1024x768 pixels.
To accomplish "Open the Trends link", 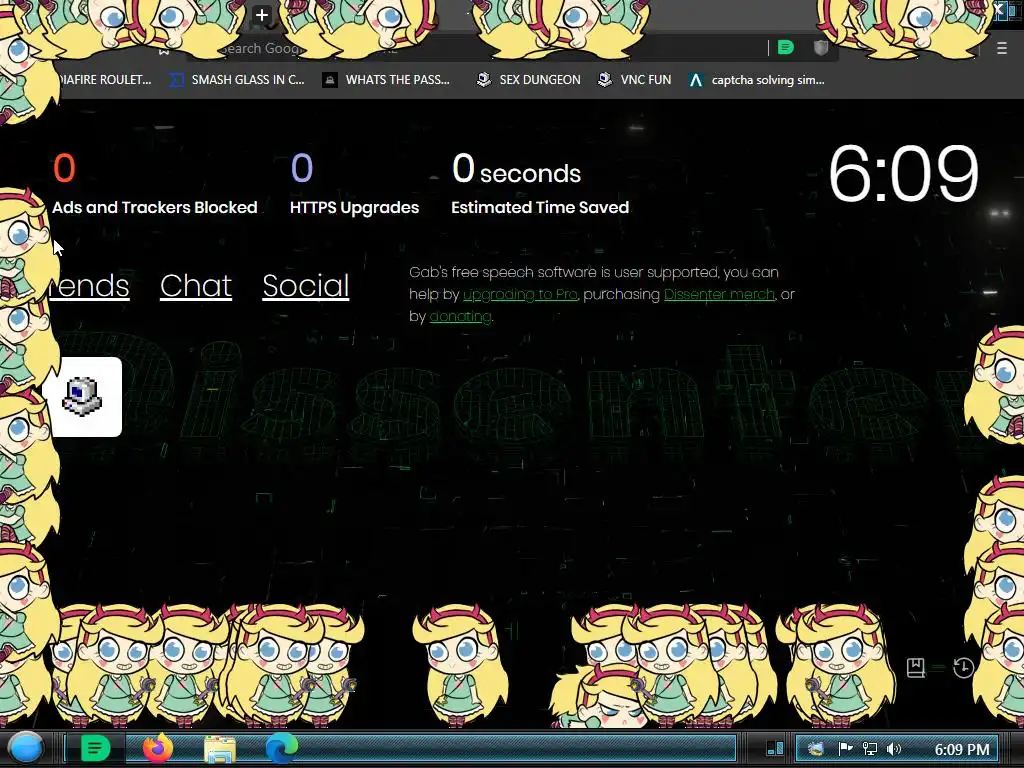I will 89,285.
